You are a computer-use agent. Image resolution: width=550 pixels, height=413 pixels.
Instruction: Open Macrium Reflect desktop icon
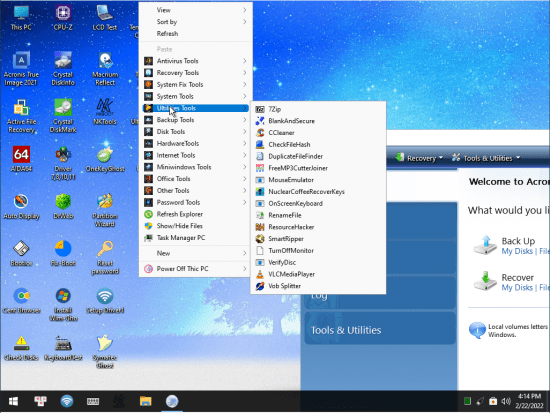click(x=105, y=68)
